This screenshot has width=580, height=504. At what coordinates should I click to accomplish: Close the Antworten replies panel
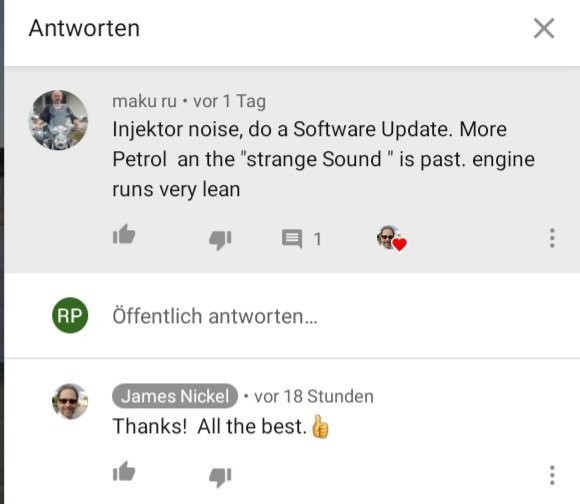544,28
